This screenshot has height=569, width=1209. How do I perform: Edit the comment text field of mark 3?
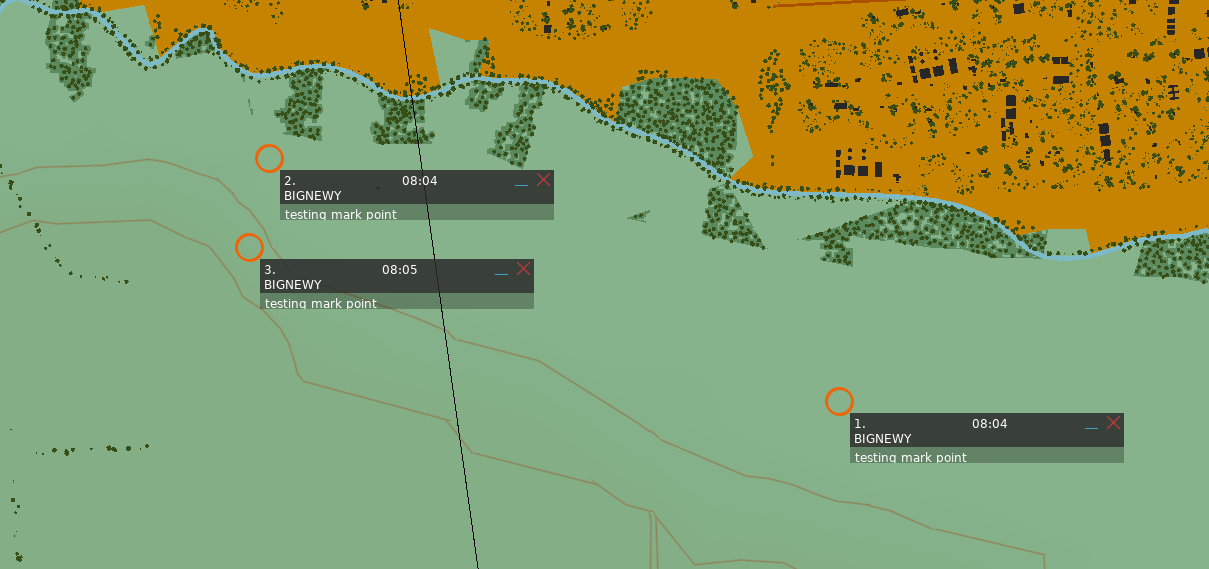coord(397,302)
